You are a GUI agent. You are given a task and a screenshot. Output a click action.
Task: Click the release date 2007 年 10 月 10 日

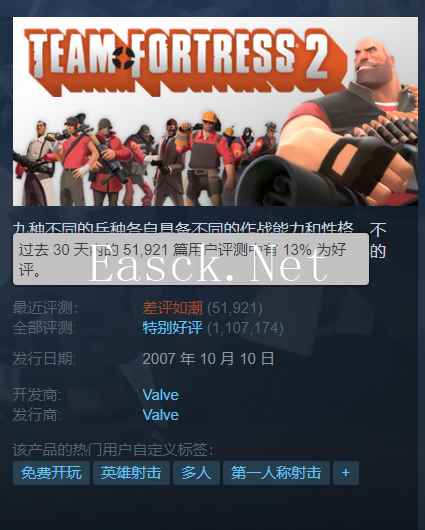pyautogui.click(x=208, y=359)
